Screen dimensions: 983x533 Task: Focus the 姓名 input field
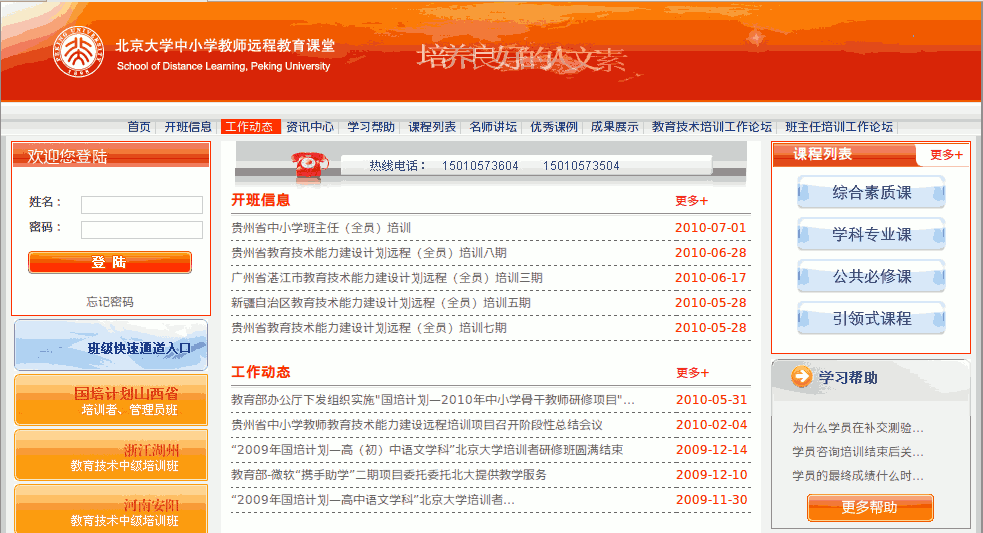(141, 205)
